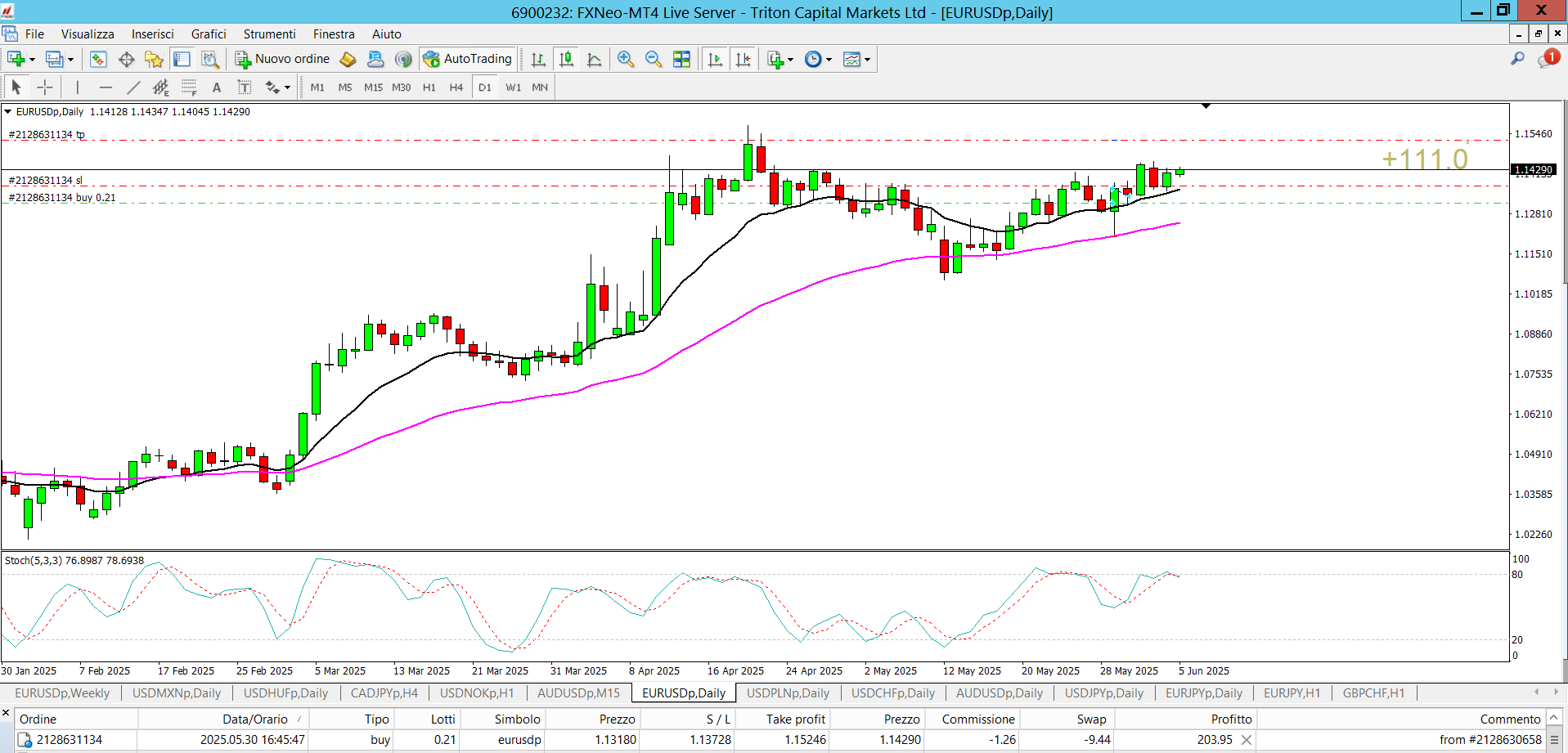Switch timeframe to H1
Screen dimensions: 1568x753
[x=429, y=87]
